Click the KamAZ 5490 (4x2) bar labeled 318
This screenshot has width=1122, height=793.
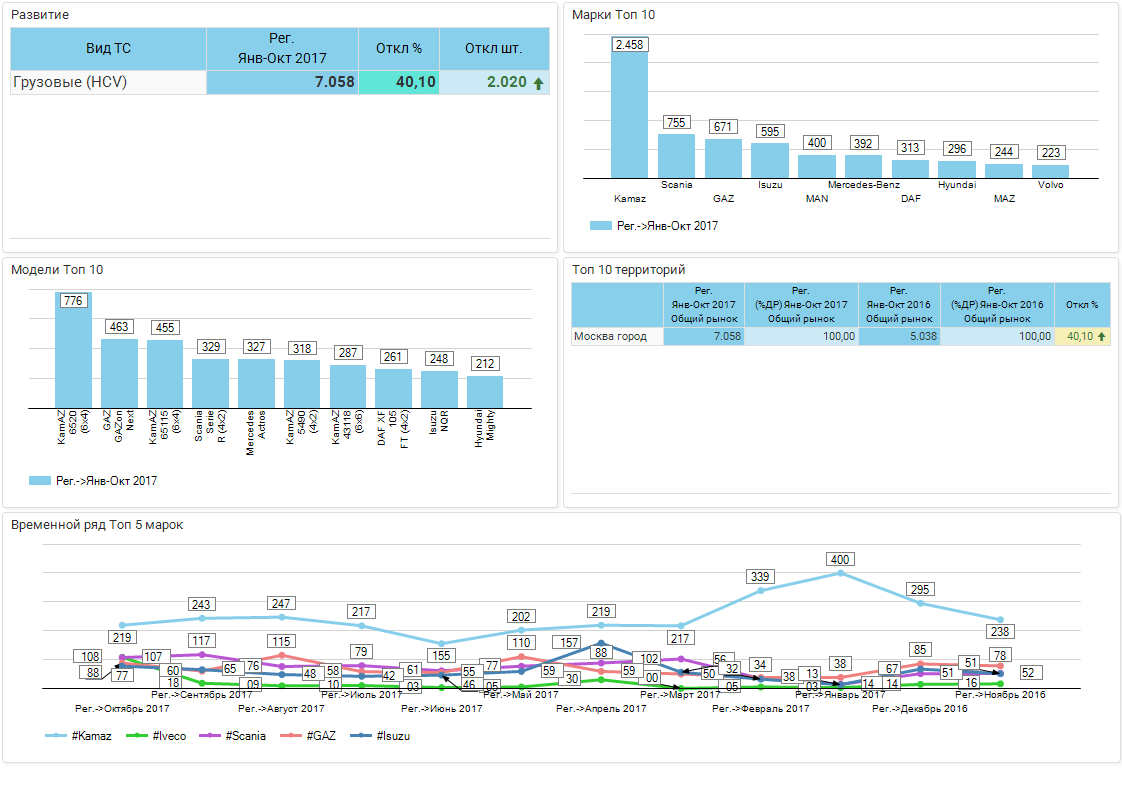click(x=302, y=384)
